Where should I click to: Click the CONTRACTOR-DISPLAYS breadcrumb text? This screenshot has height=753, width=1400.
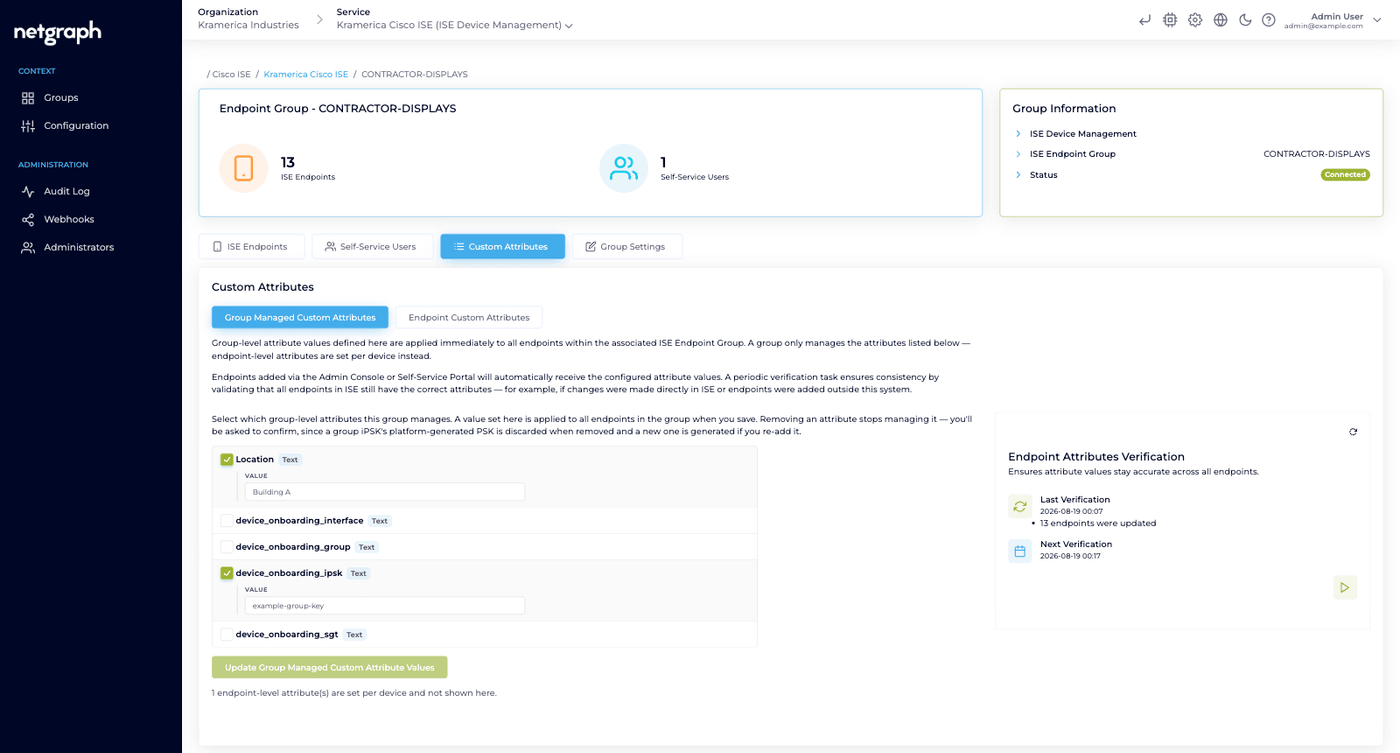[x=414, y=74]
